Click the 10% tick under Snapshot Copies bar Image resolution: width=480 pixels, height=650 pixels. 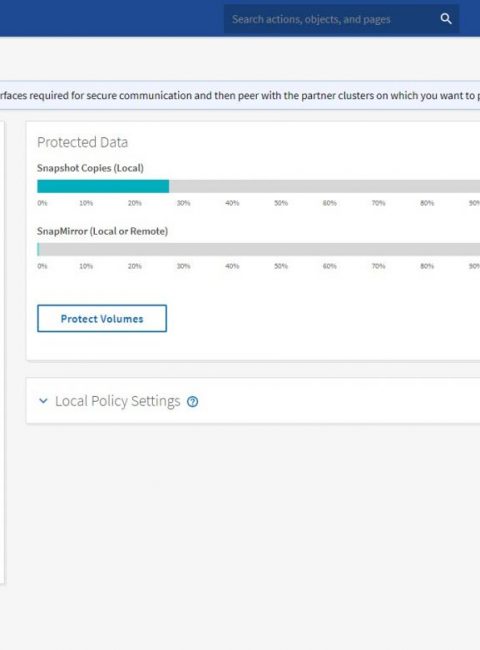86,203
